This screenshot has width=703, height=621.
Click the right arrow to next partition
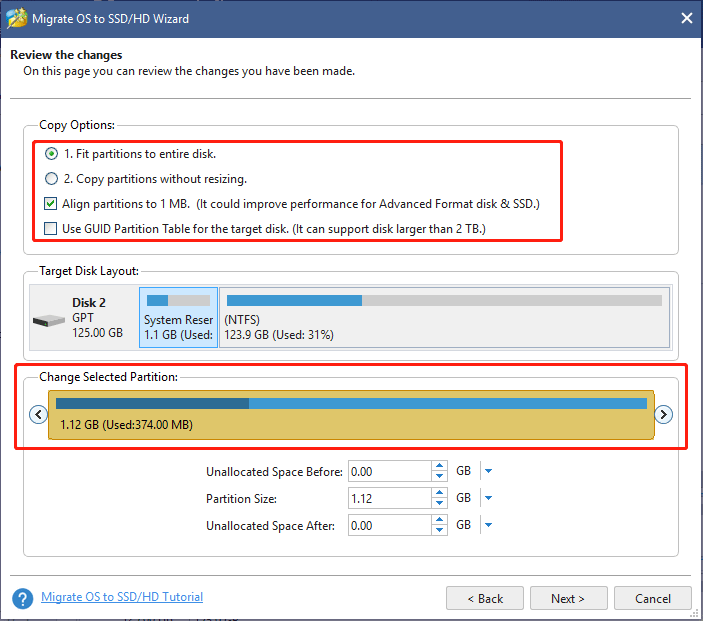[x=663, y=414]
